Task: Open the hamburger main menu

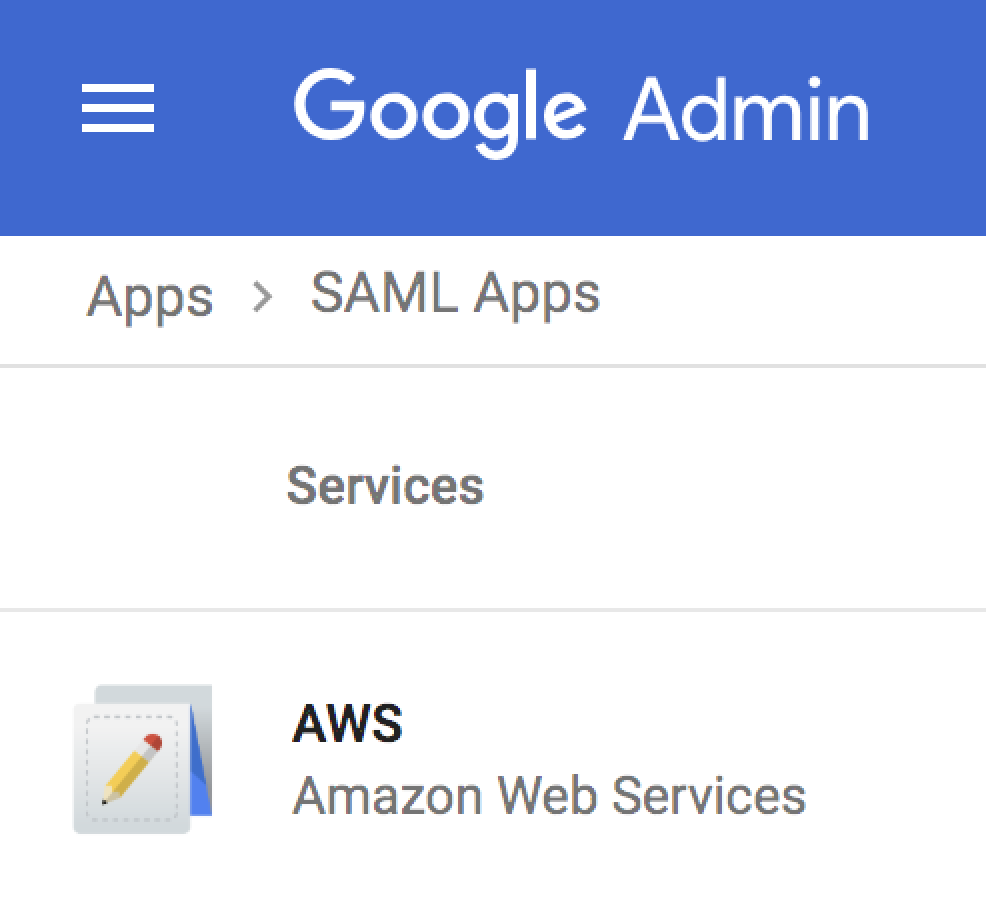Action: [x=118, y=109]
